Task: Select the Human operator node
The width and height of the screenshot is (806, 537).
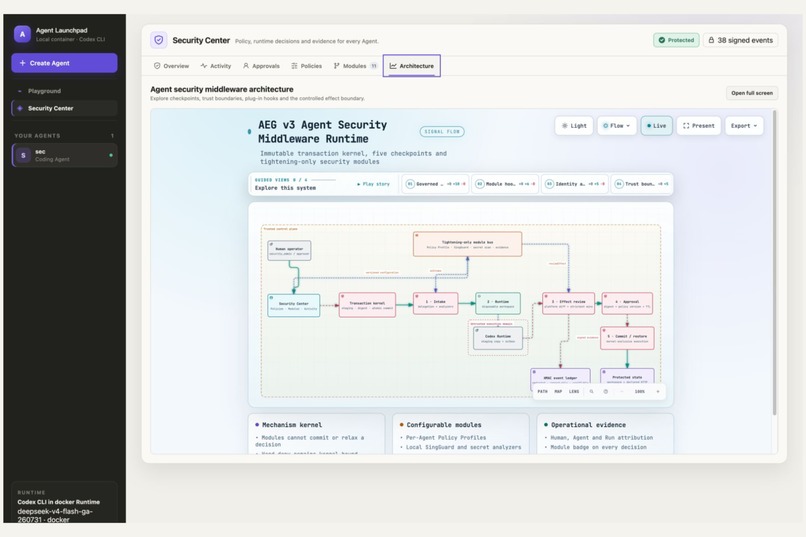Action: 289,251
